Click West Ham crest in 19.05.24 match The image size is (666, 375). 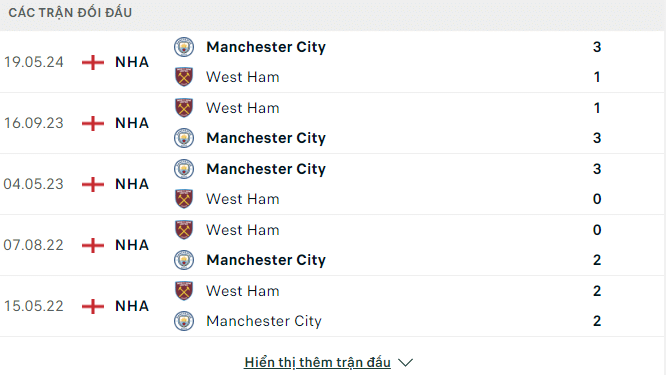184,77
